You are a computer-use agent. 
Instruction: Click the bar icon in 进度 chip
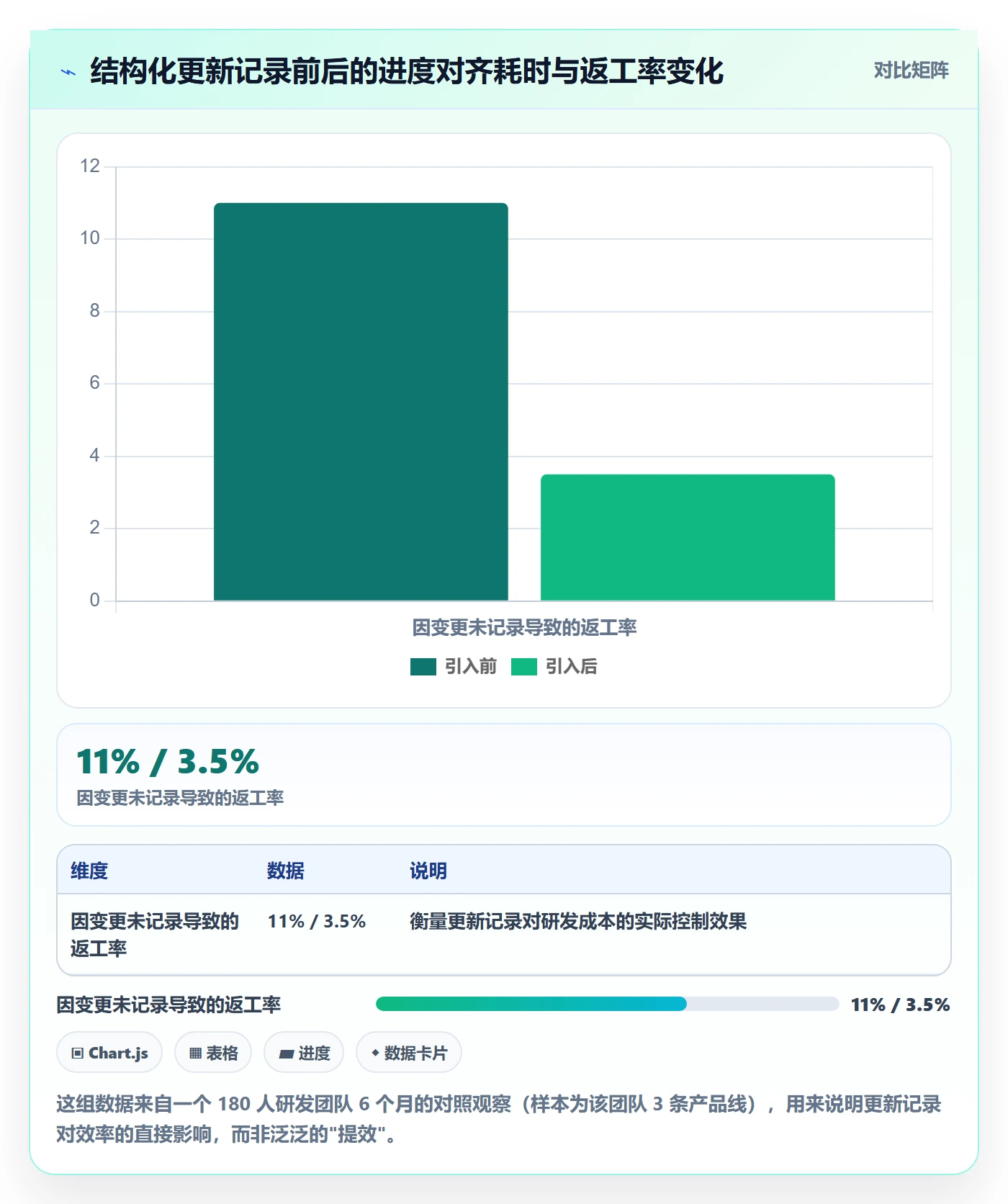(x=286, y=1054)
